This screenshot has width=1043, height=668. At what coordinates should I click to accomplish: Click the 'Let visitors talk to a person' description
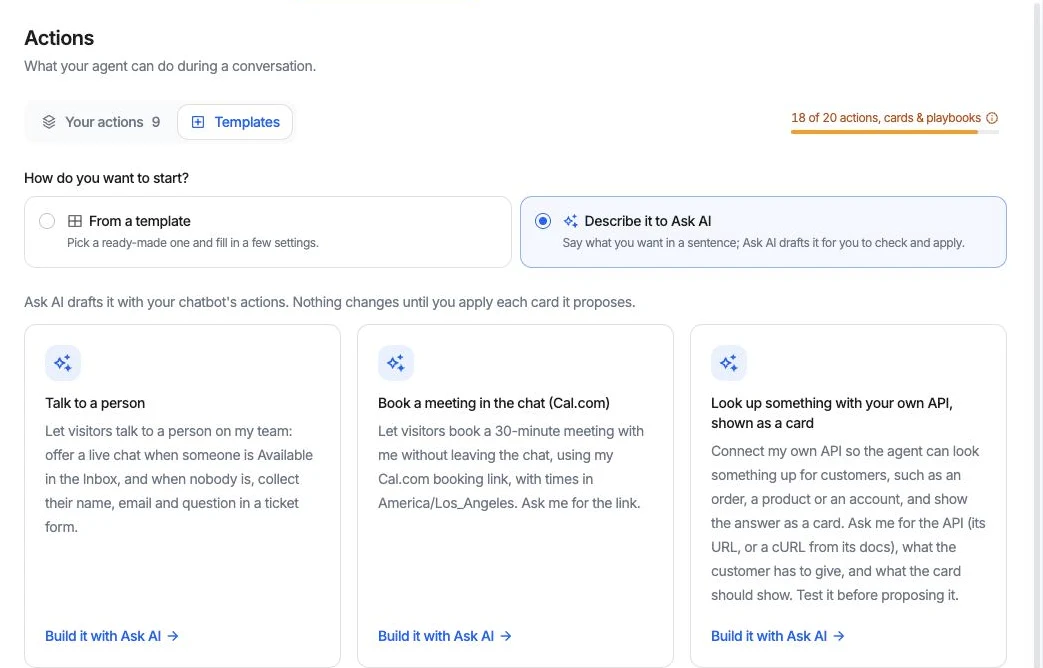coord(179,479)
